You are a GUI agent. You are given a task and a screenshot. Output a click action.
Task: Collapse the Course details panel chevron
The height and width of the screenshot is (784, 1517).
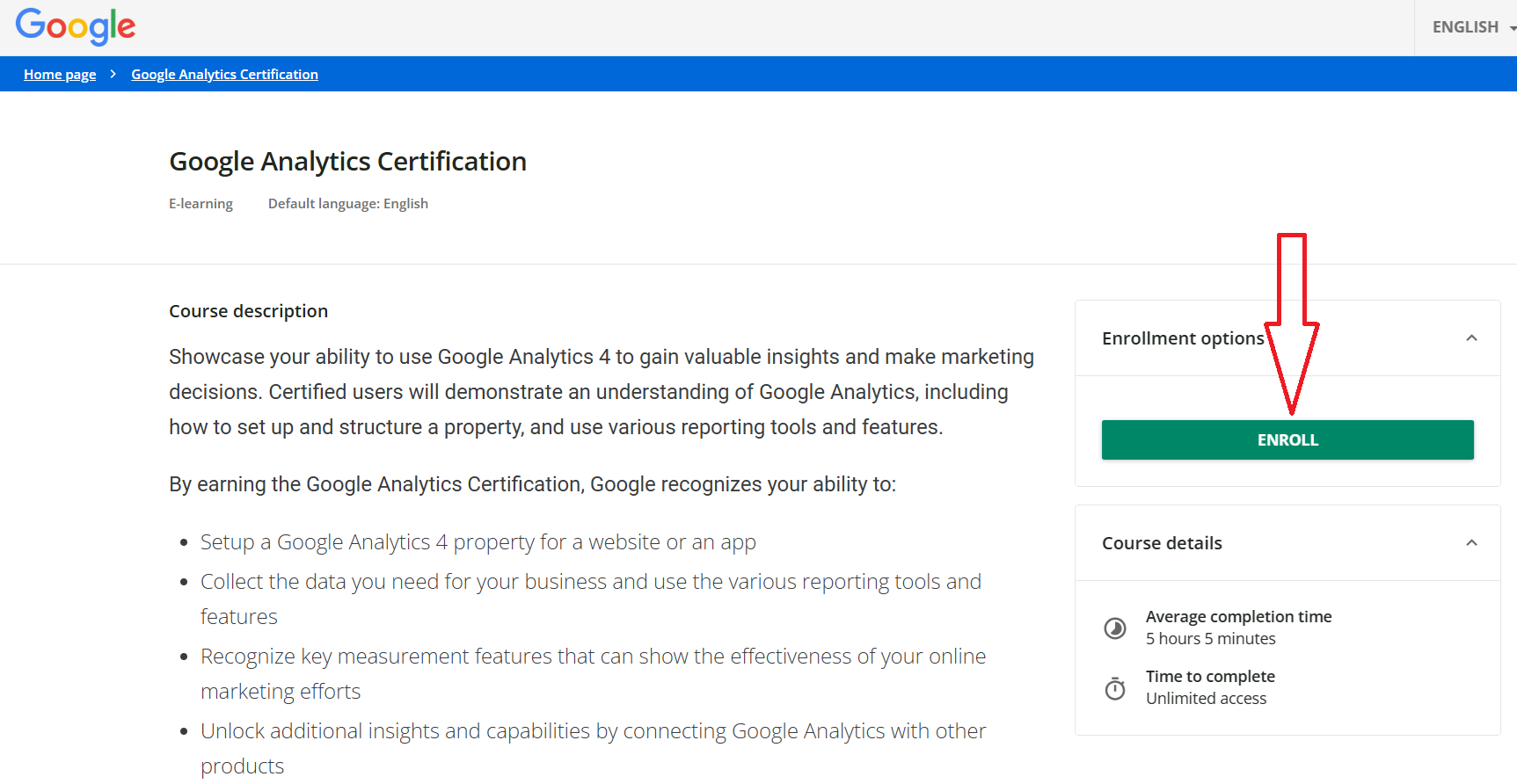pos(1471,543)
